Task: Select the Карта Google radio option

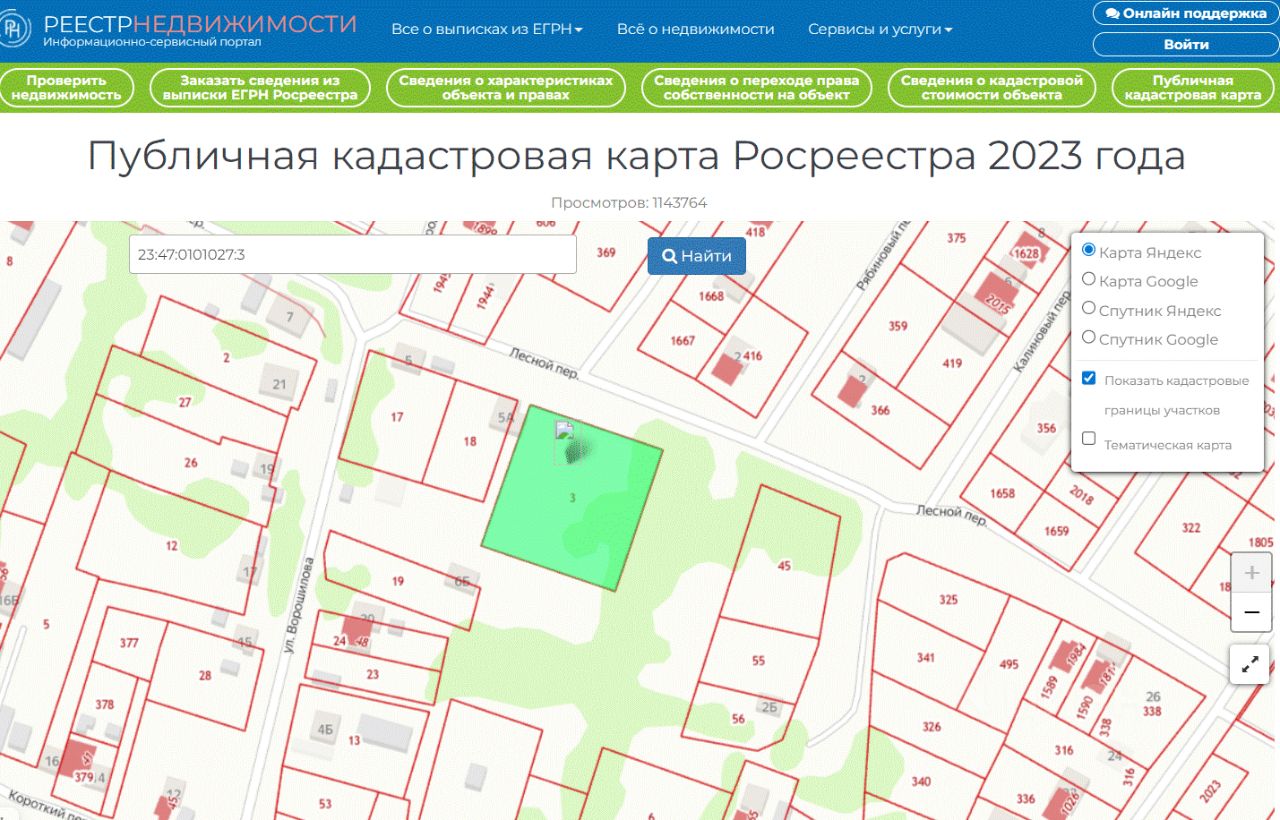Action: click(x=1089, y=279)
